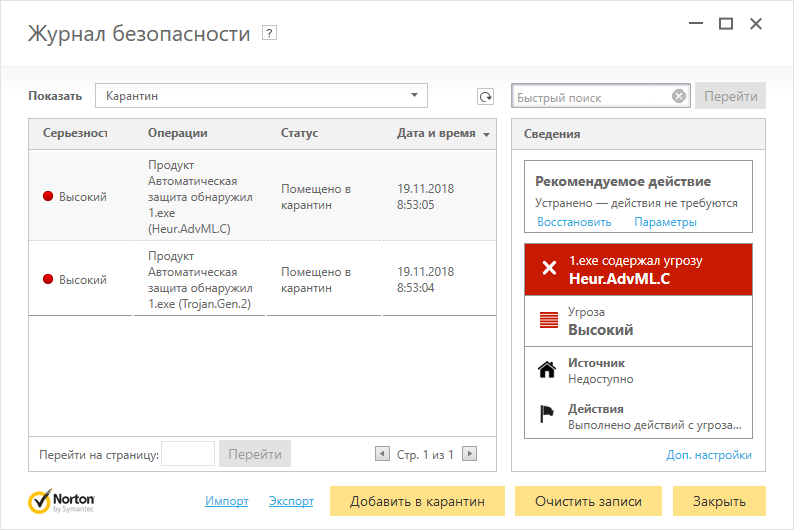Viewport: 794px width, 530px height.
Task: Click the striped threat level icon
Action: tap(547, 321)
